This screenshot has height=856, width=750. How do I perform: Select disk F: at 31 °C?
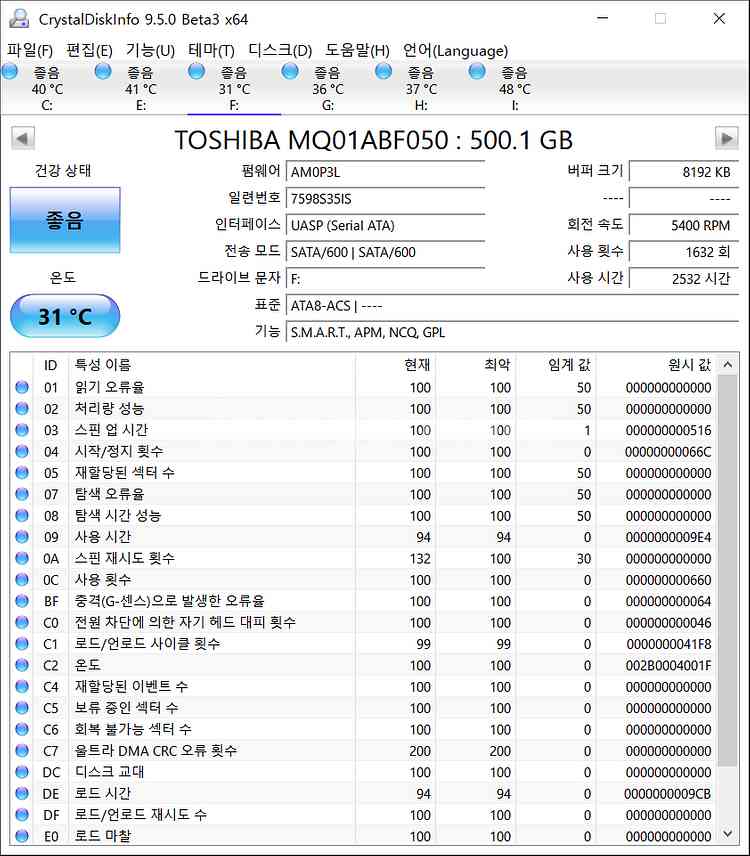coord(234,88)
